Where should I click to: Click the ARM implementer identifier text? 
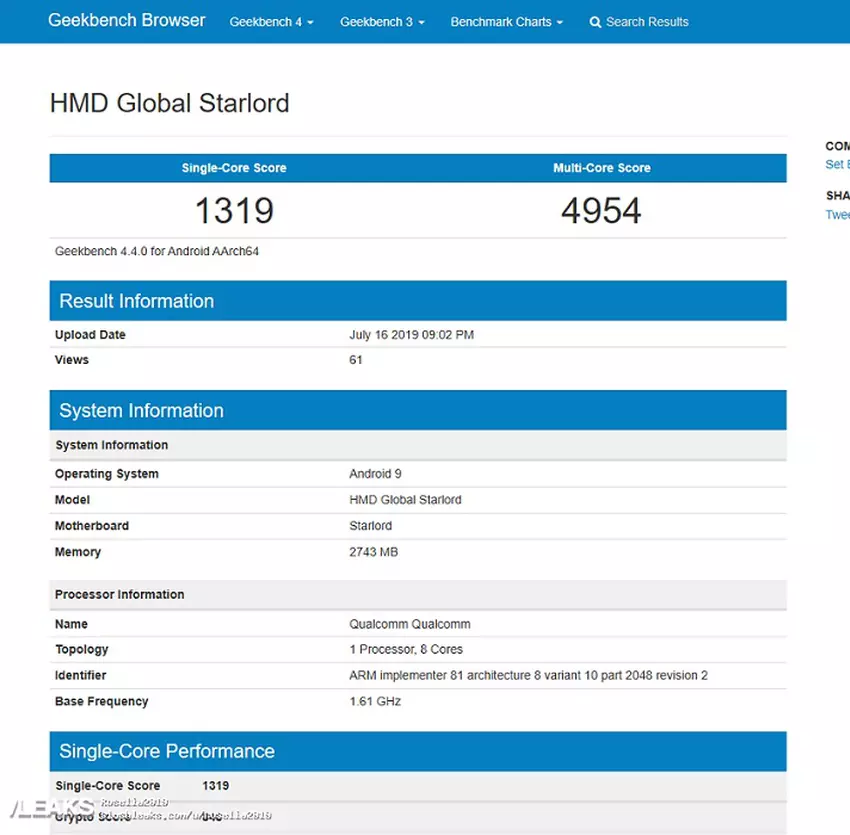528,676
